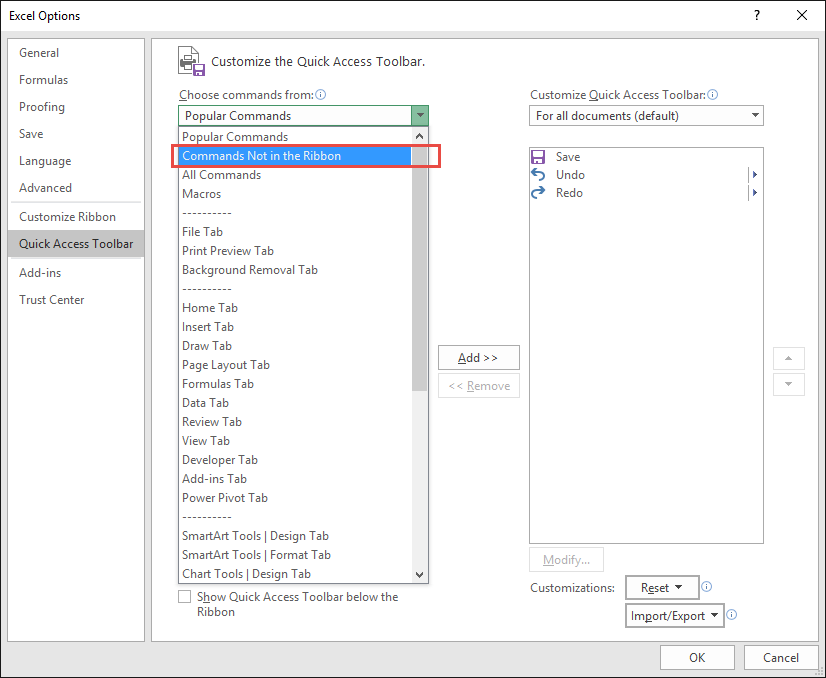
Task: Expand the Redo command's submenu arrow
Action: [757, 192]
